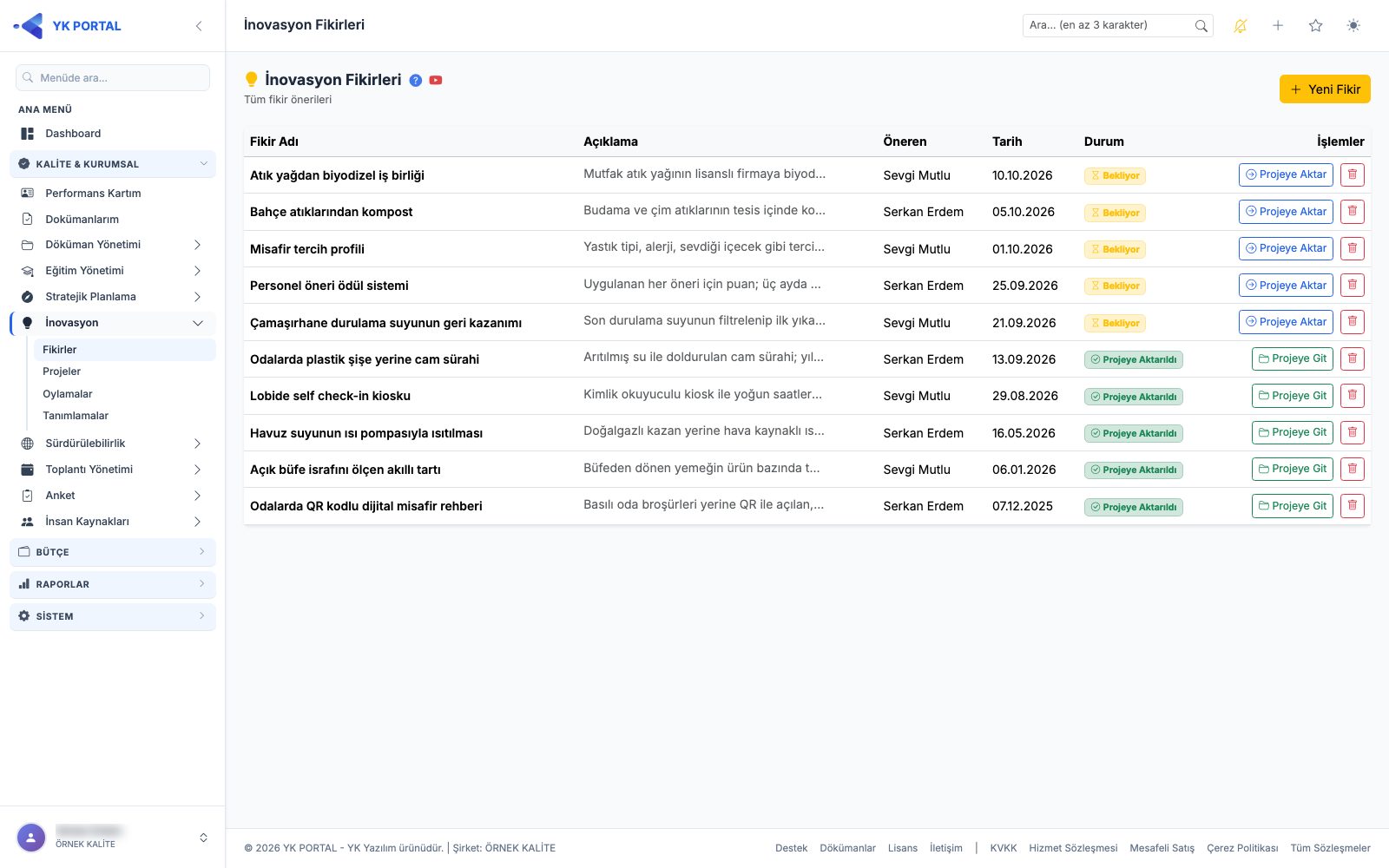
Task: Click Projeye Git for 'Açık büfe israfını ölçen akıllı tartı'
Action: 1293,469
